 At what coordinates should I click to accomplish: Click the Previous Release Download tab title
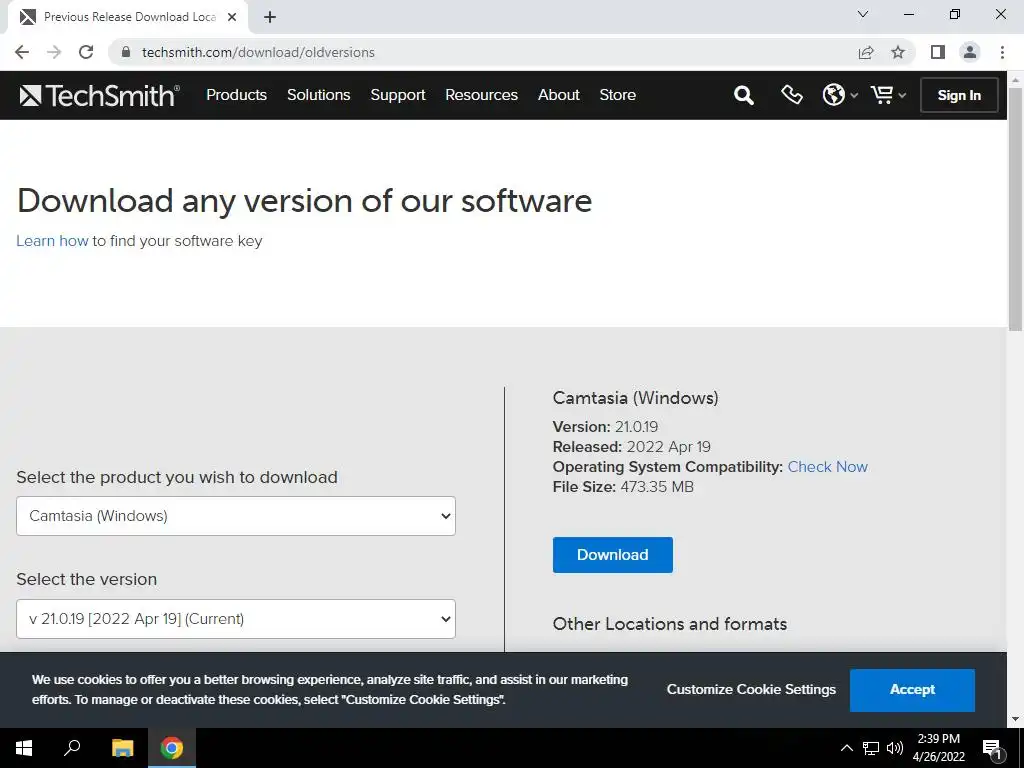(x=129, y=17)
